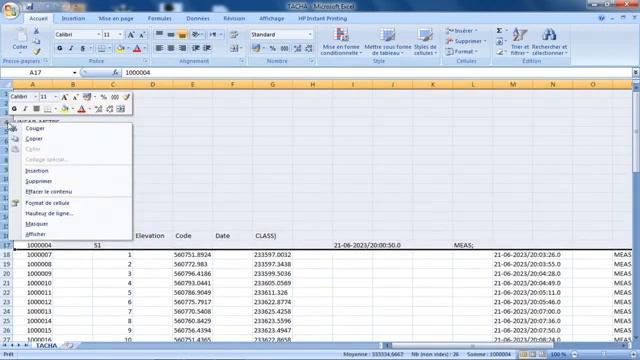Choose Copier in the context menu
This screenshot has height=360, width=640.
click(34, 139)
